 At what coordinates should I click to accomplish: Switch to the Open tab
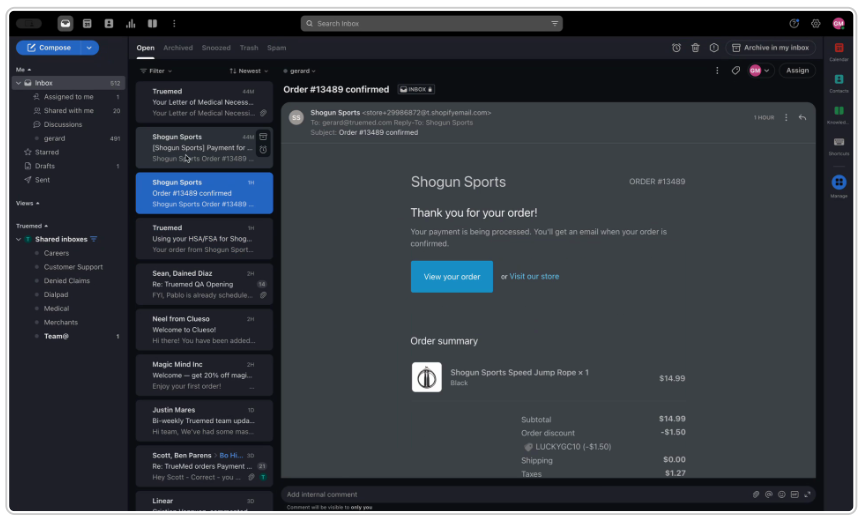tap(146, 48)
